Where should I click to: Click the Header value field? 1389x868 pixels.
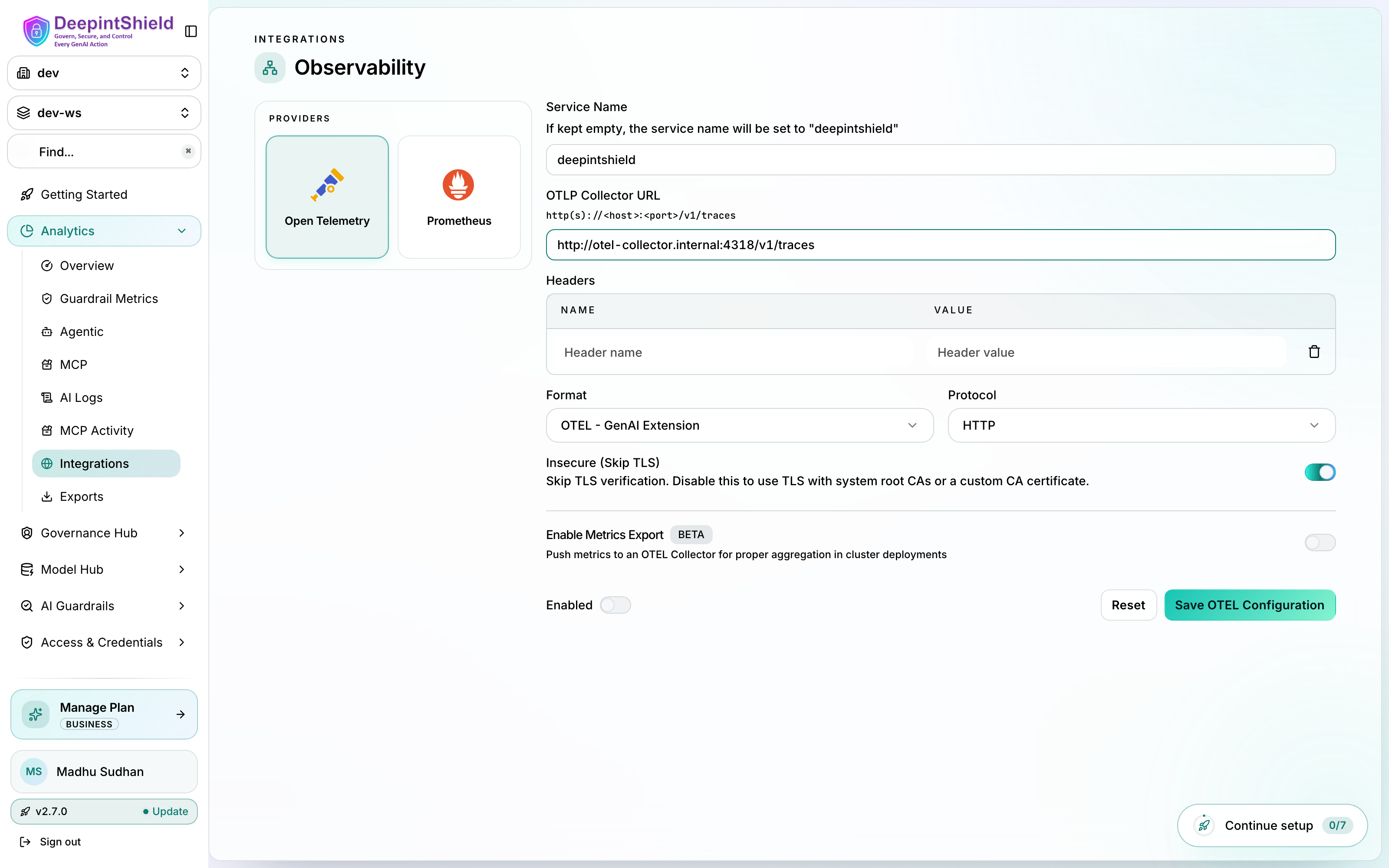[x=1106, y=352]
